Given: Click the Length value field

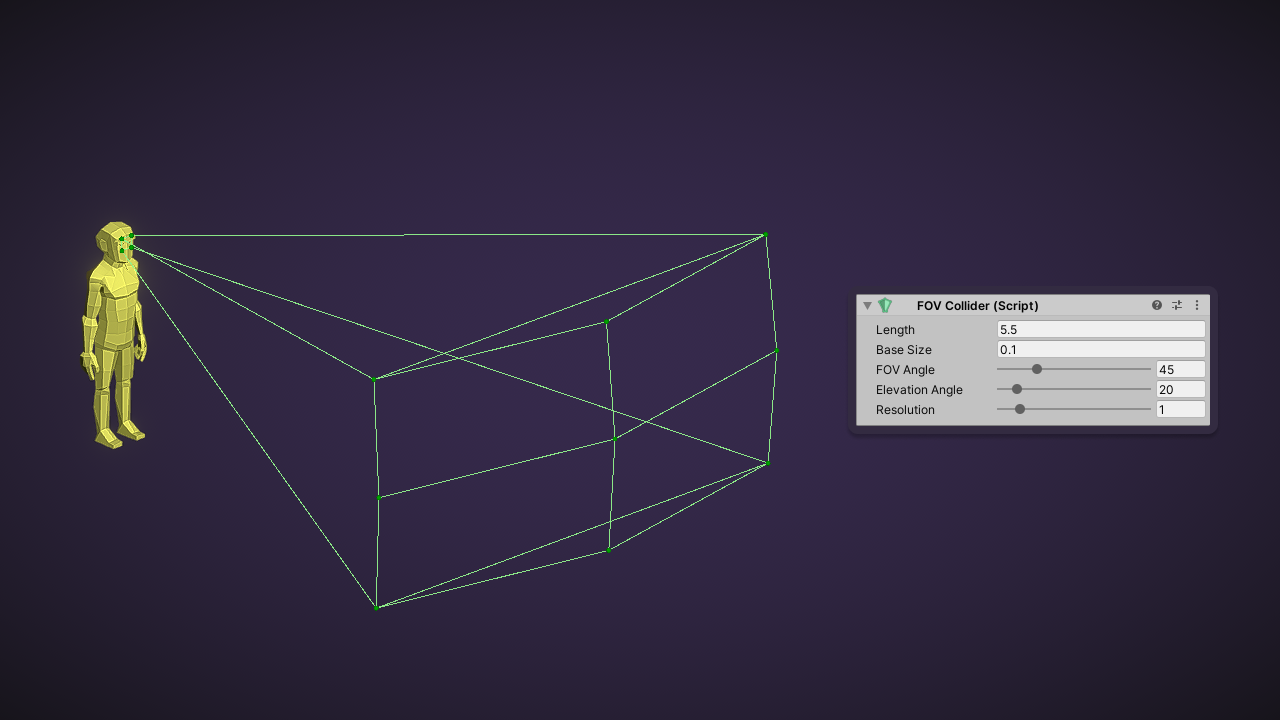Looking at the screenshot, I should (x=1101, y=329).
